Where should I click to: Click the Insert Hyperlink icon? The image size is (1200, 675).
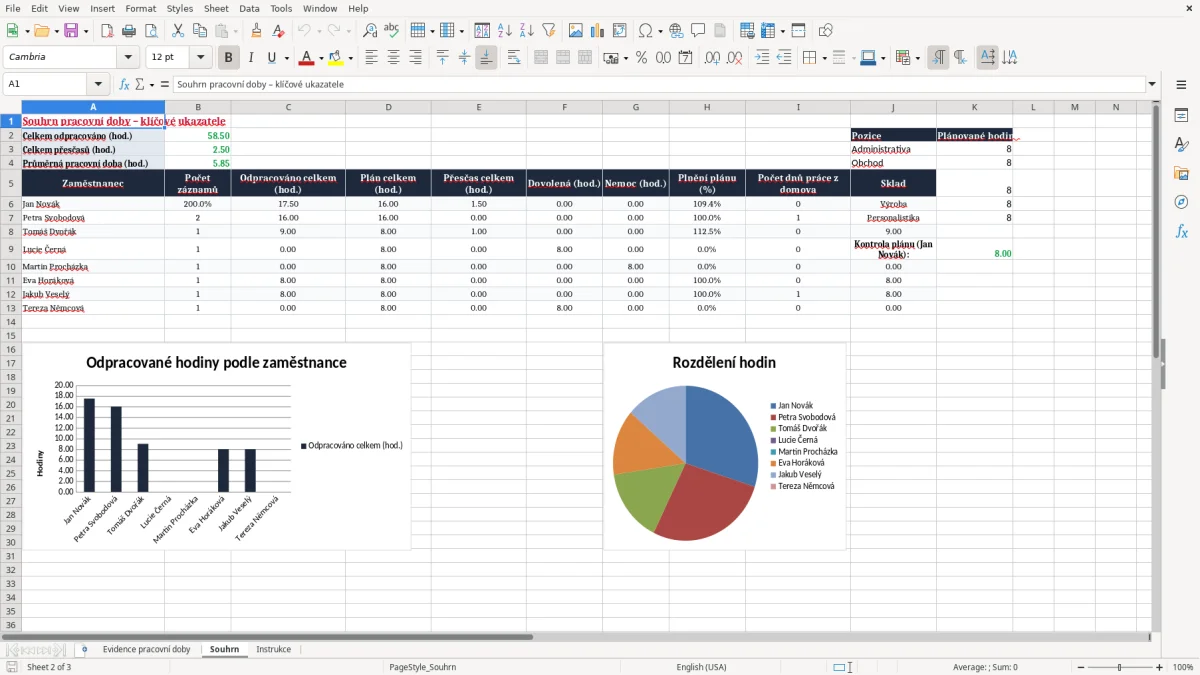click(676, 31)
